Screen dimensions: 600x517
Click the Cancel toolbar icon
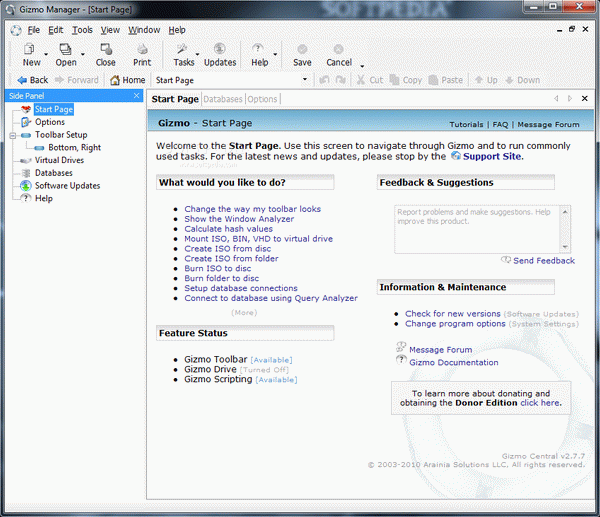coord(338,49)
